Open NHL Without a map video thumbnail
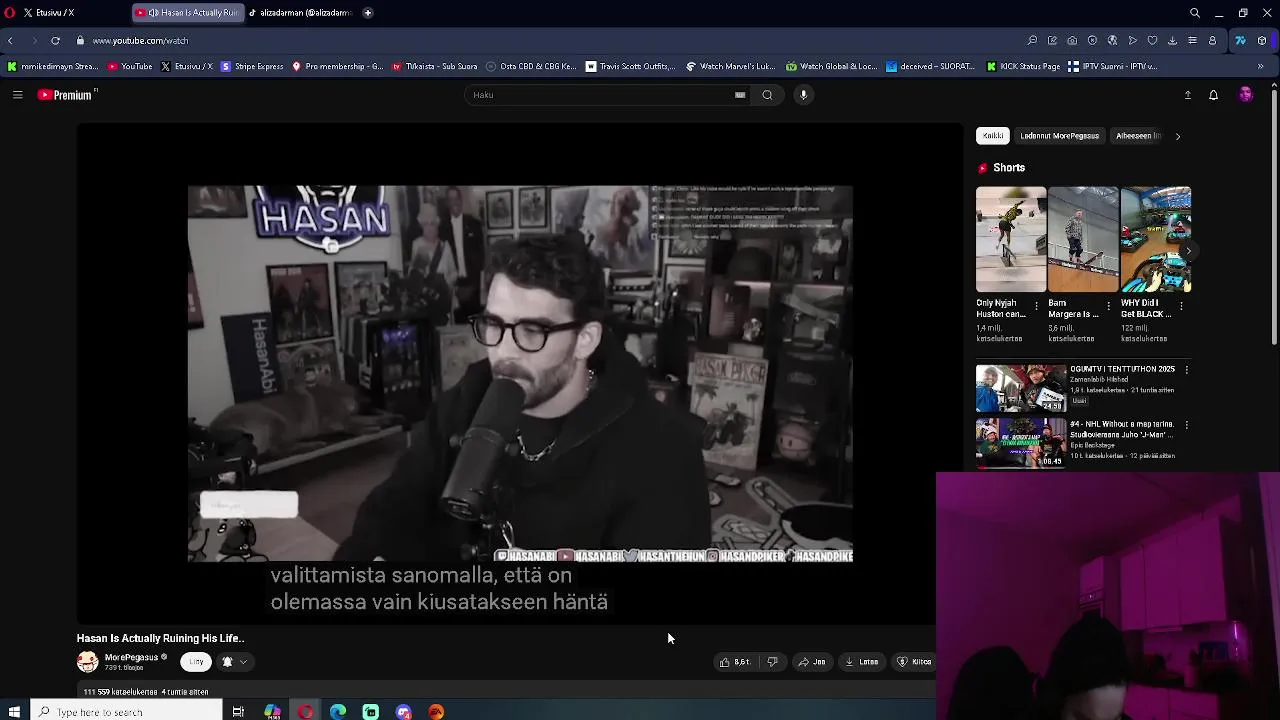This screenshot has height=720, width=1280. pyautogui.click(x=1021, y=443)
